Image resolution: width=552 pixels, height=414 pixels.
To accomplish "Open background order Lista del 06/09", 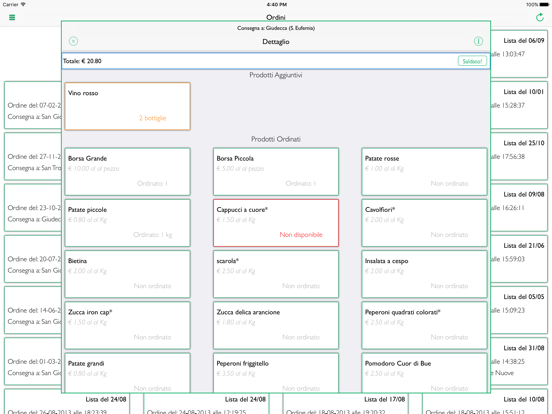I will 519,54.
